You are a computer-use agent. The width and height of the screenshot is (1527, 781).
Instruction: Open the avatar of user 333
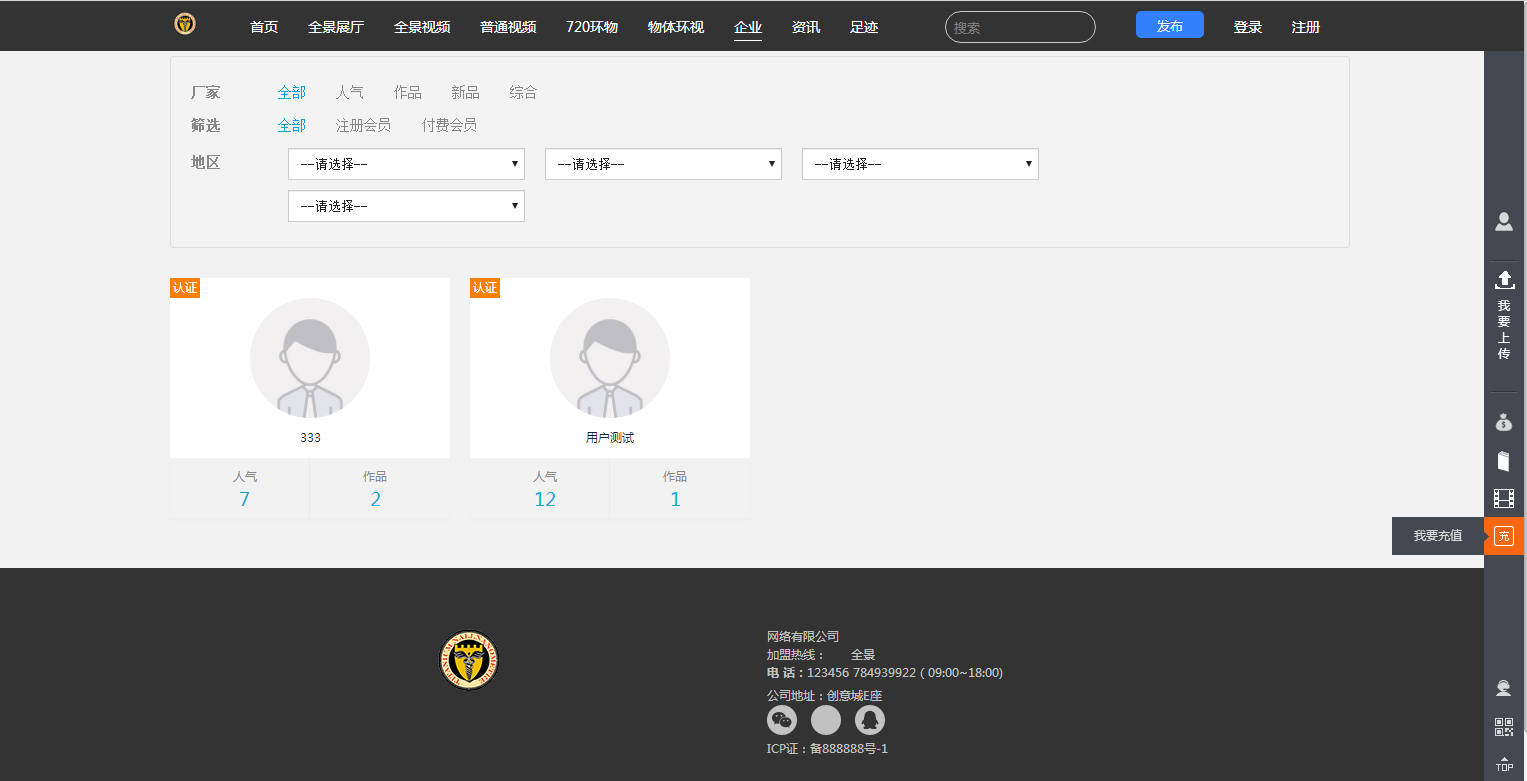coord(310,358)
